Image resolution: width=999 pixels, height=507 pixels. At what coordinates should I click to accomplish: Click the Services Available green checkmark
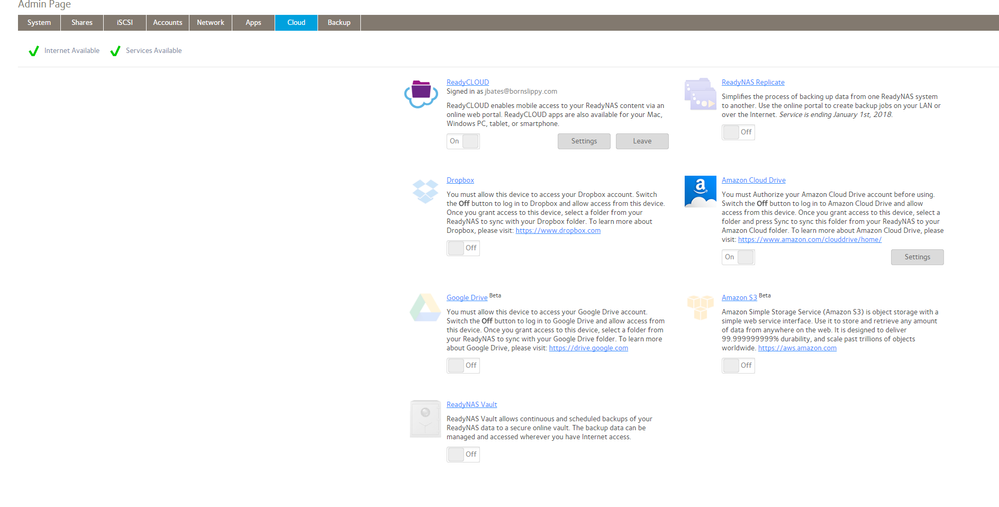pyautogui.click(x=115, y=51)
